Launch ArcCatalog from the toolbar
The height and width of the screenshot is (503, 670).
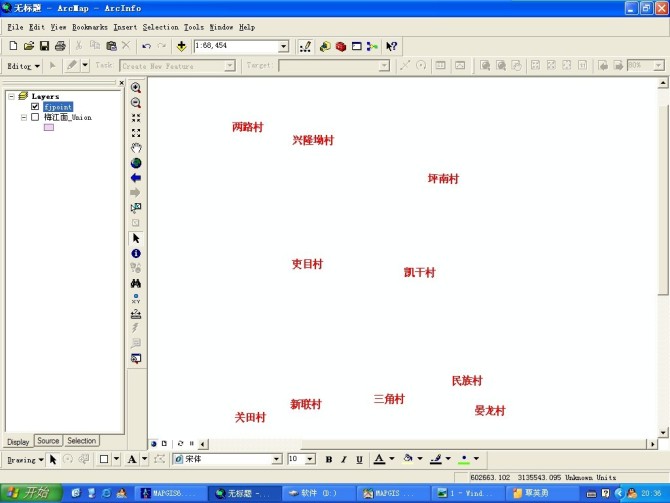325,46
